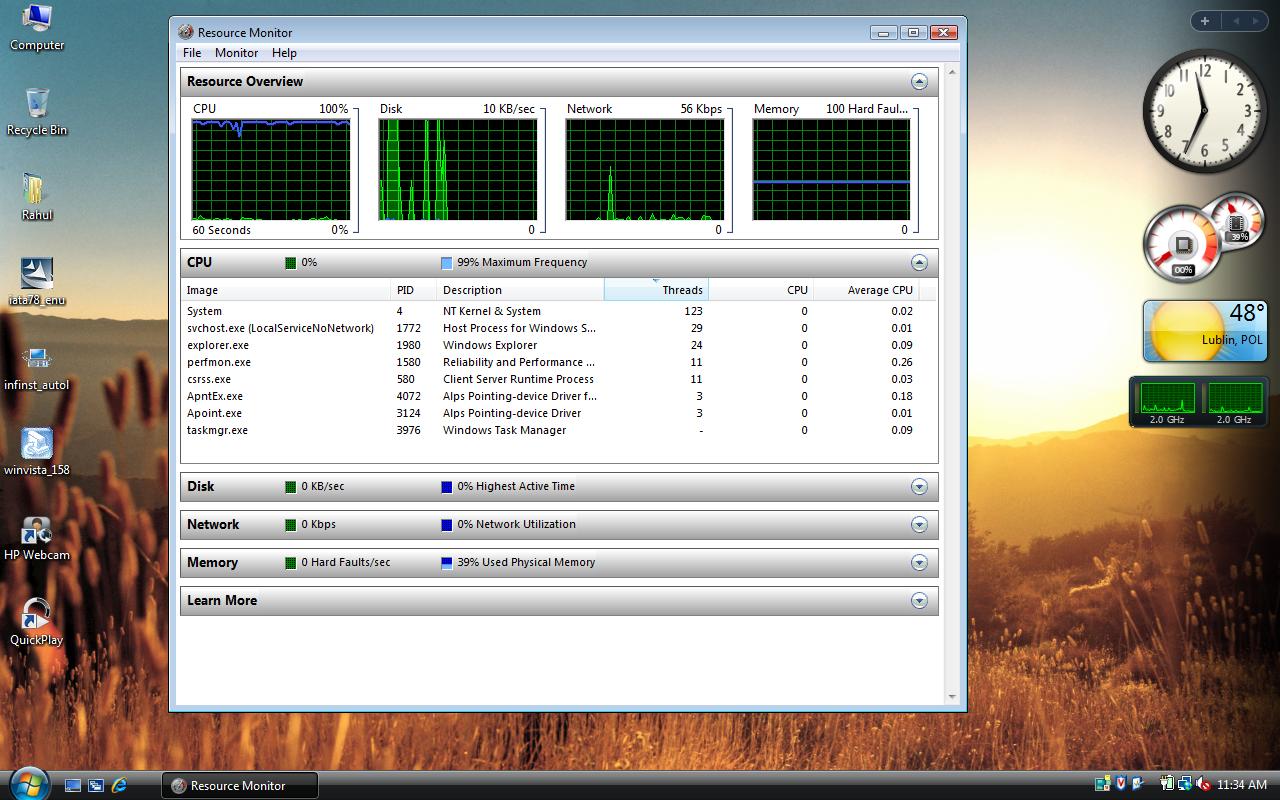1280x800 pixels.
Task: Launch Internet Explorer from Quick Launch
Action: [x=119, y=786]
